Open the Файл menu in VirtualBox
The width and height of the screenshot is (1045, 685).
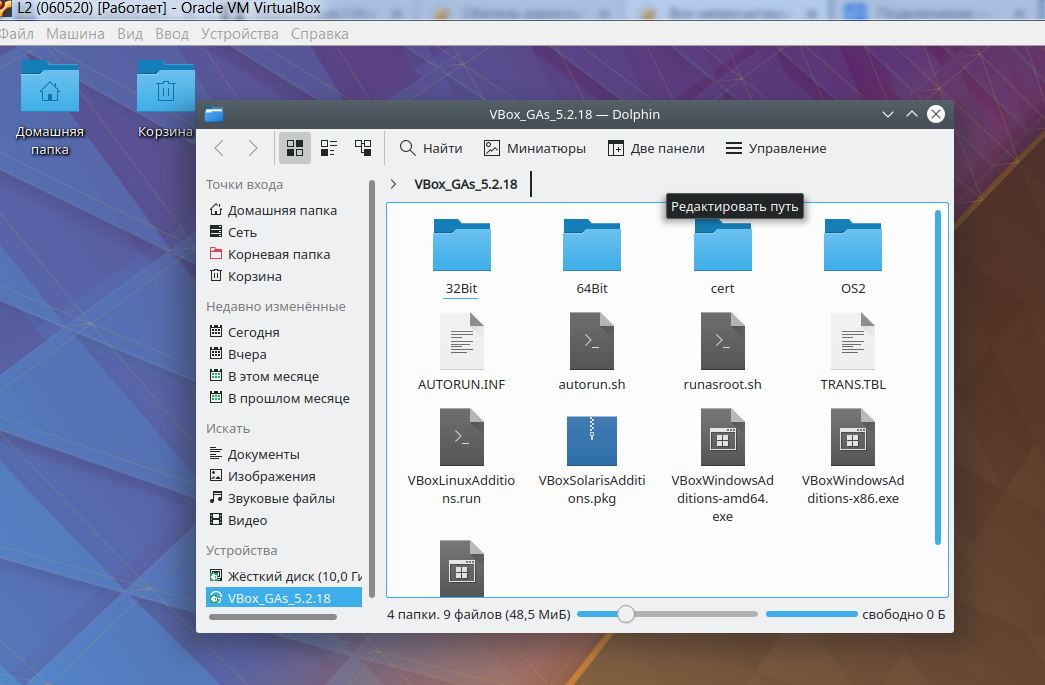[x=17, y=33]
